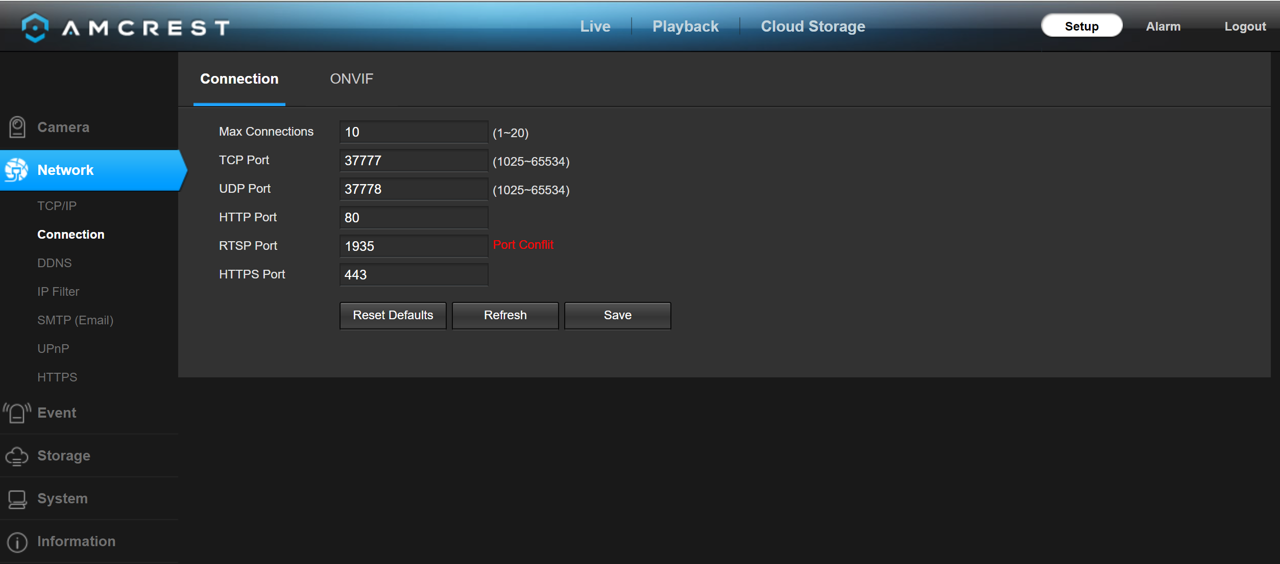Screen dimensions: 1280x564
Task: Open the Alarm page
Action: (1163, 27)
